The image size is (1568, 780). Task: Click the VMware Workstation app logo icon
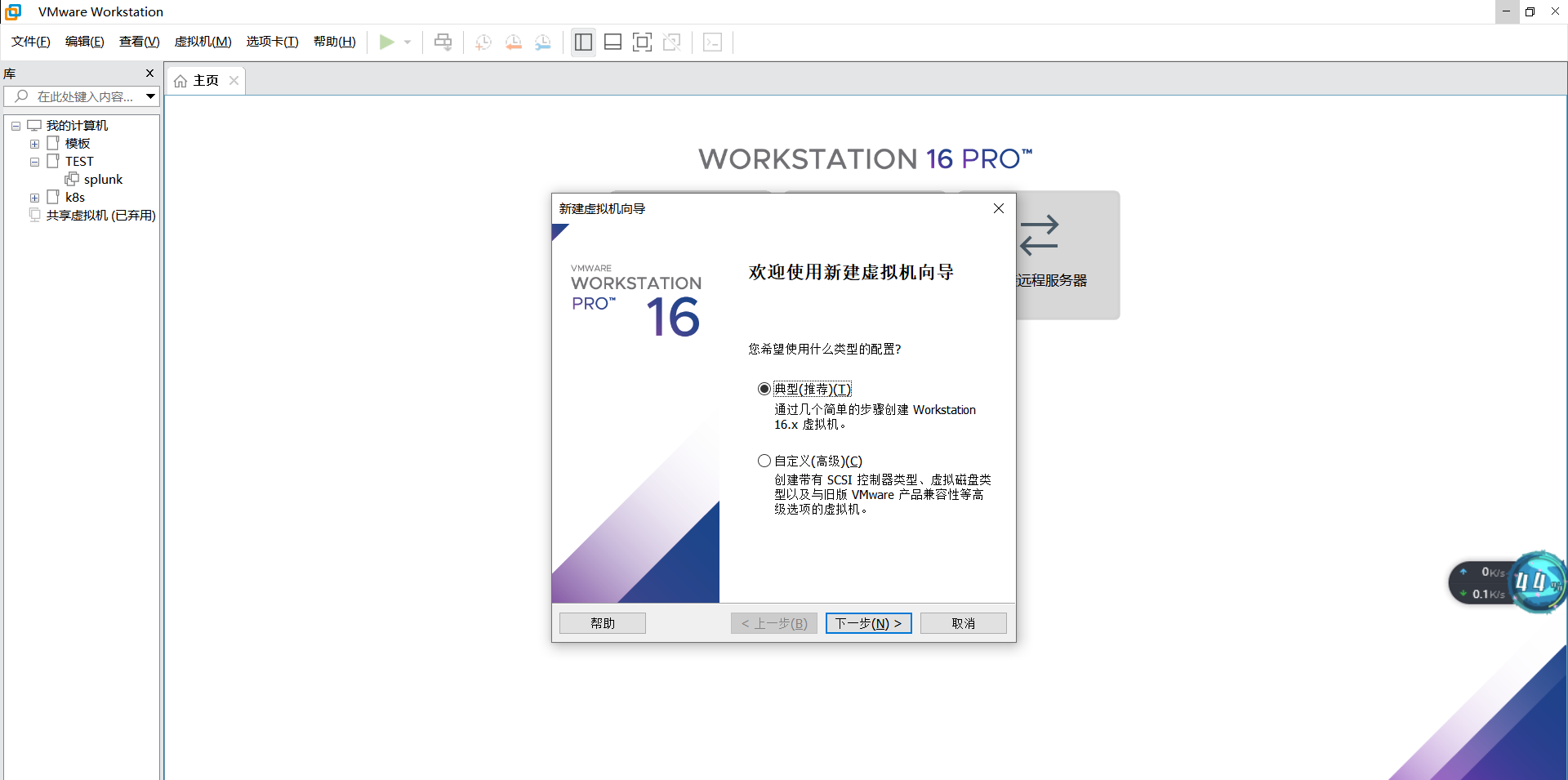13,11
